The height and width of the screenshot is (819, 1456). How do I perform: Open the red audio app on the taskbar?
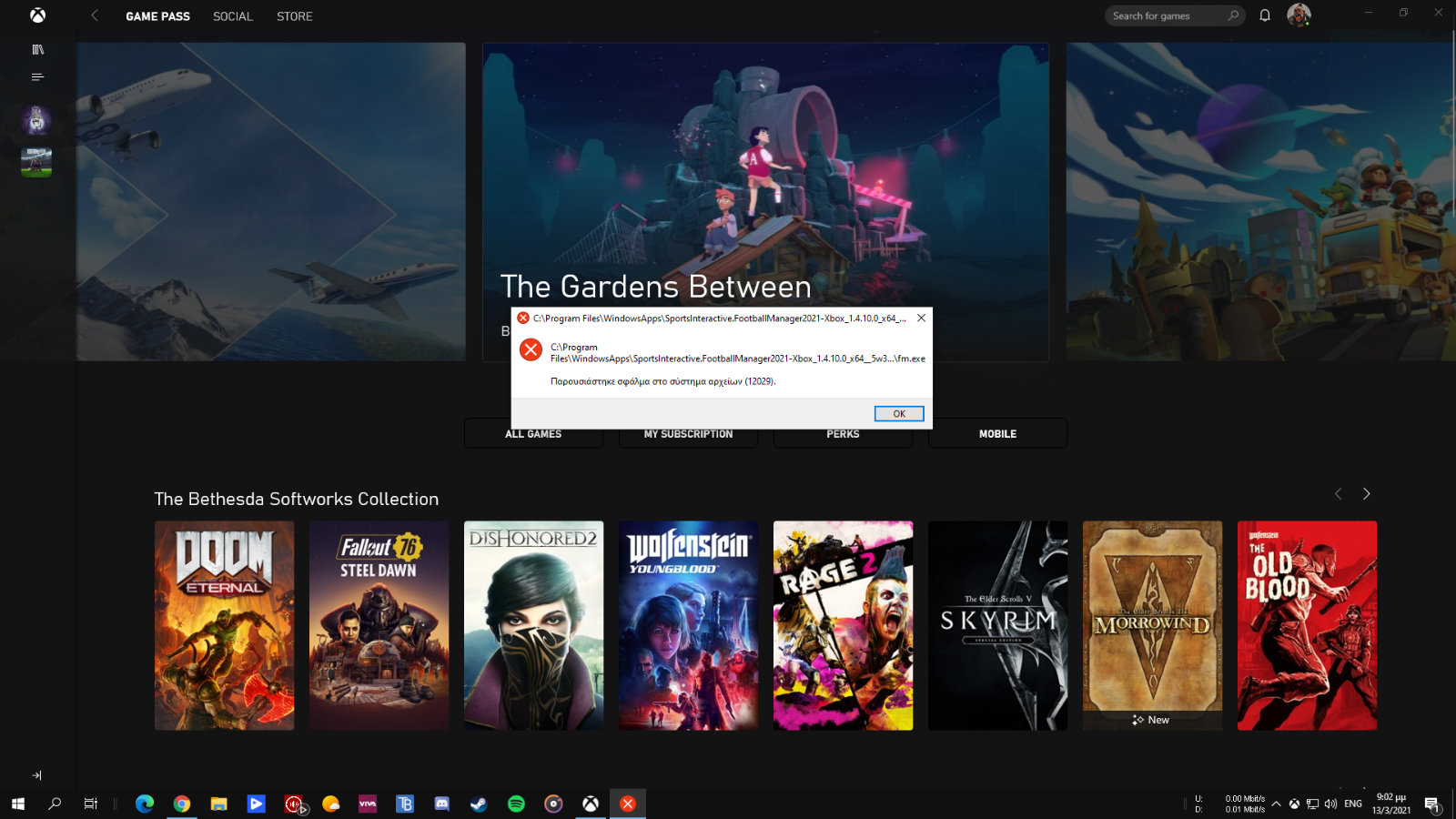294,804
